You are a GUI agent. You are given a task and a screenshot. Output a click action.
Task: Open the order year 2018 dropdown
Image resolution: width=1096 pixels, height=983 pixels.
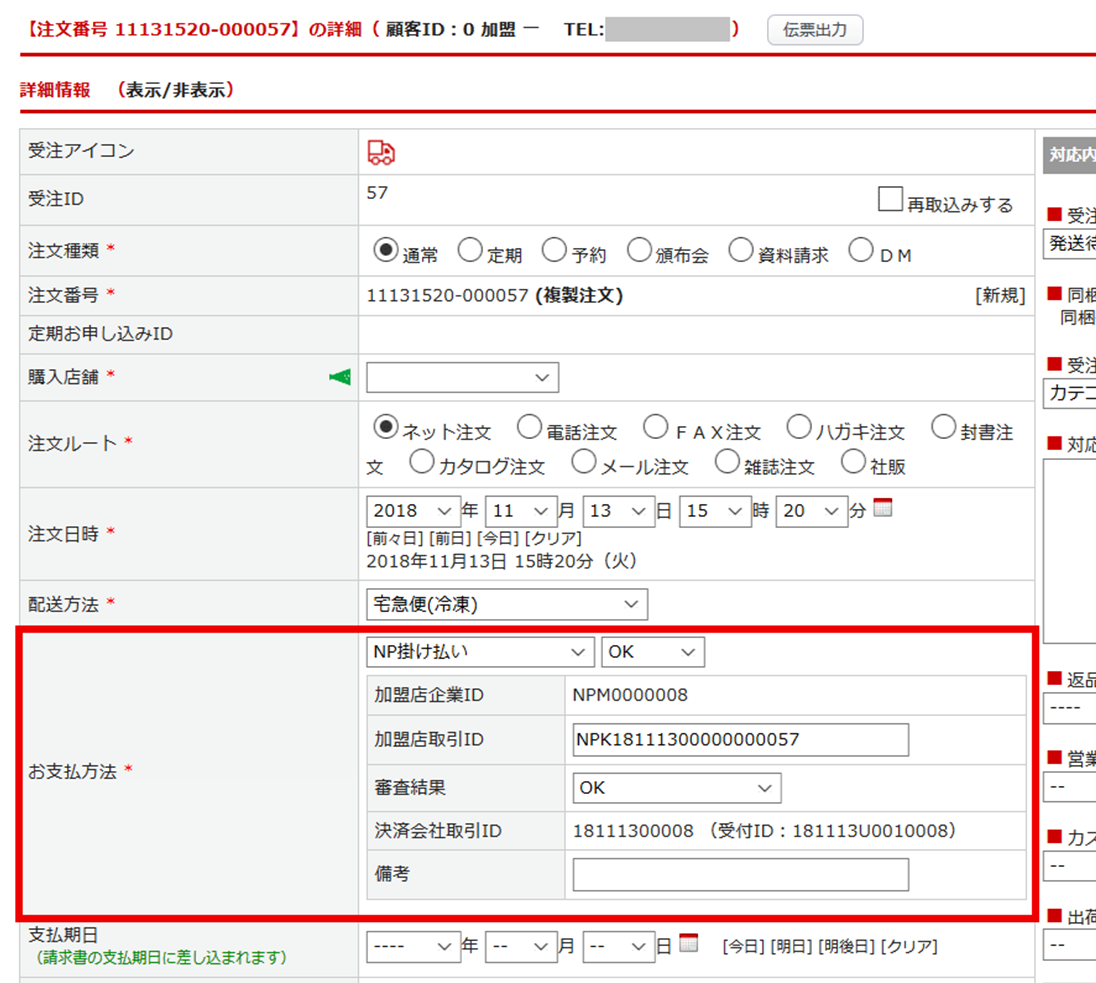413,511
